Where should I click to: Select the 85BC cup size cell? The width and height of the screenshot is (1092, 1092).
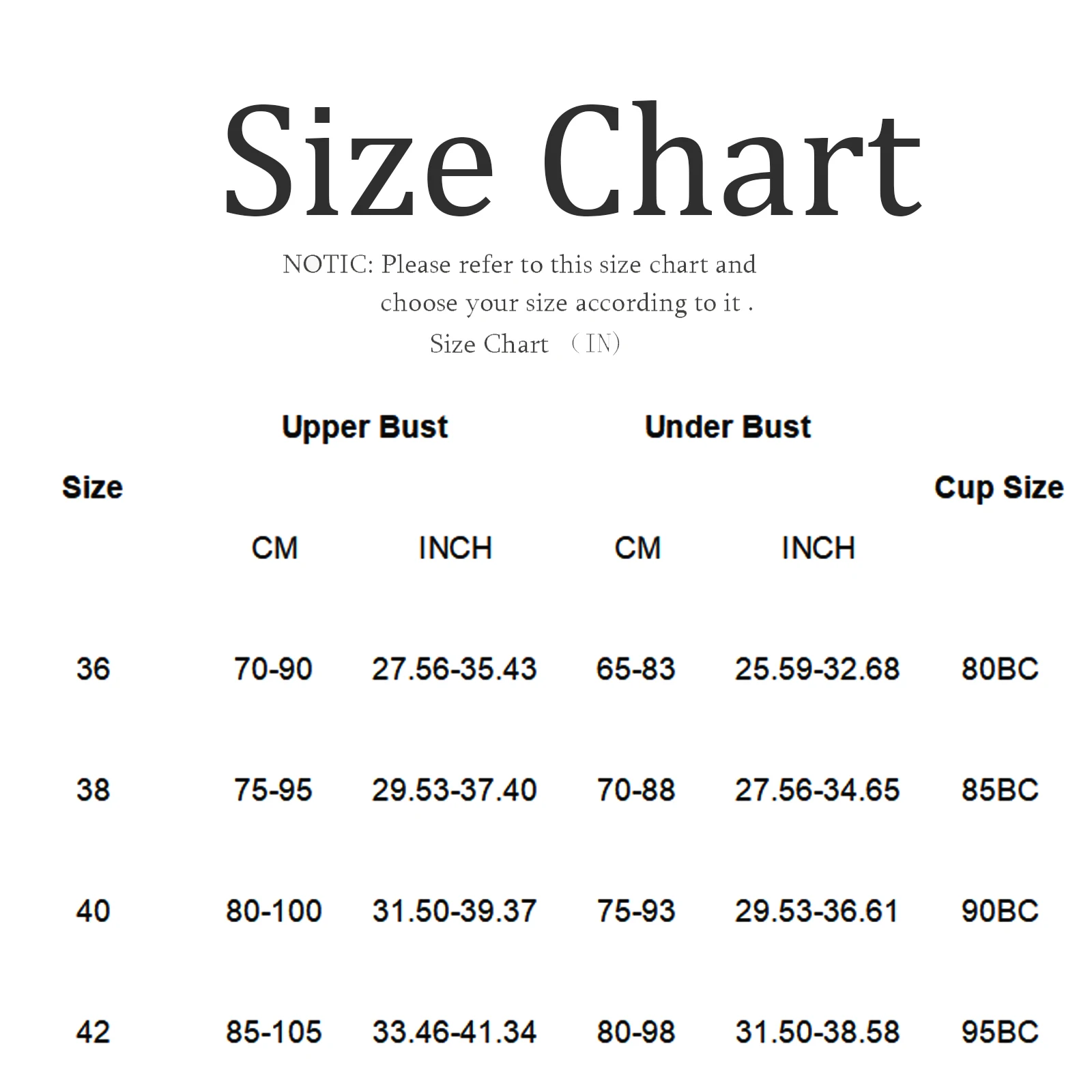coord(999,790)
